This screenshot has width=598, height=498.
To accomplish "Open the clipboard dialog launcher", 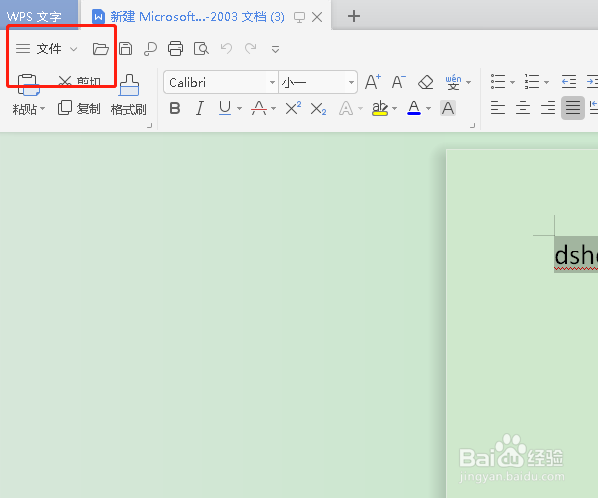I will point(150,125).
